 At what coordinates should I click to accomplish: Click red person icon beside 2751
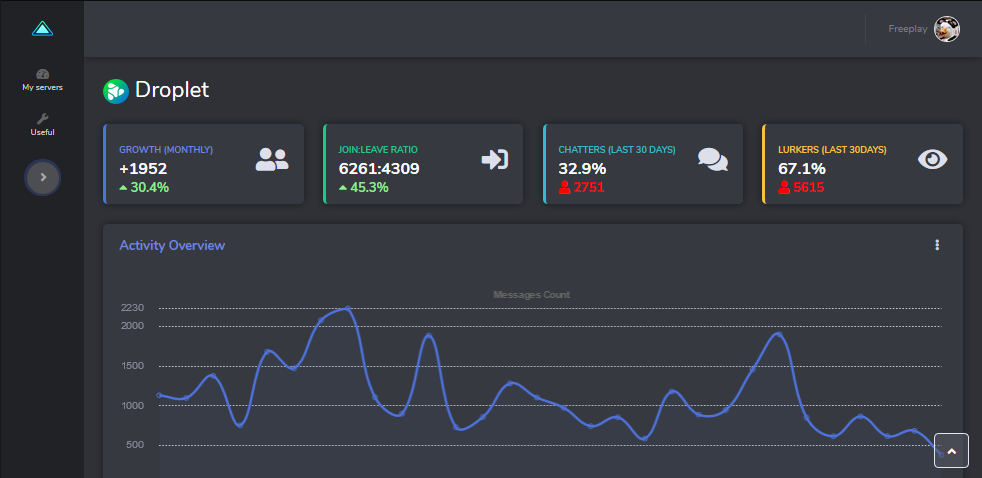(564, 187)
